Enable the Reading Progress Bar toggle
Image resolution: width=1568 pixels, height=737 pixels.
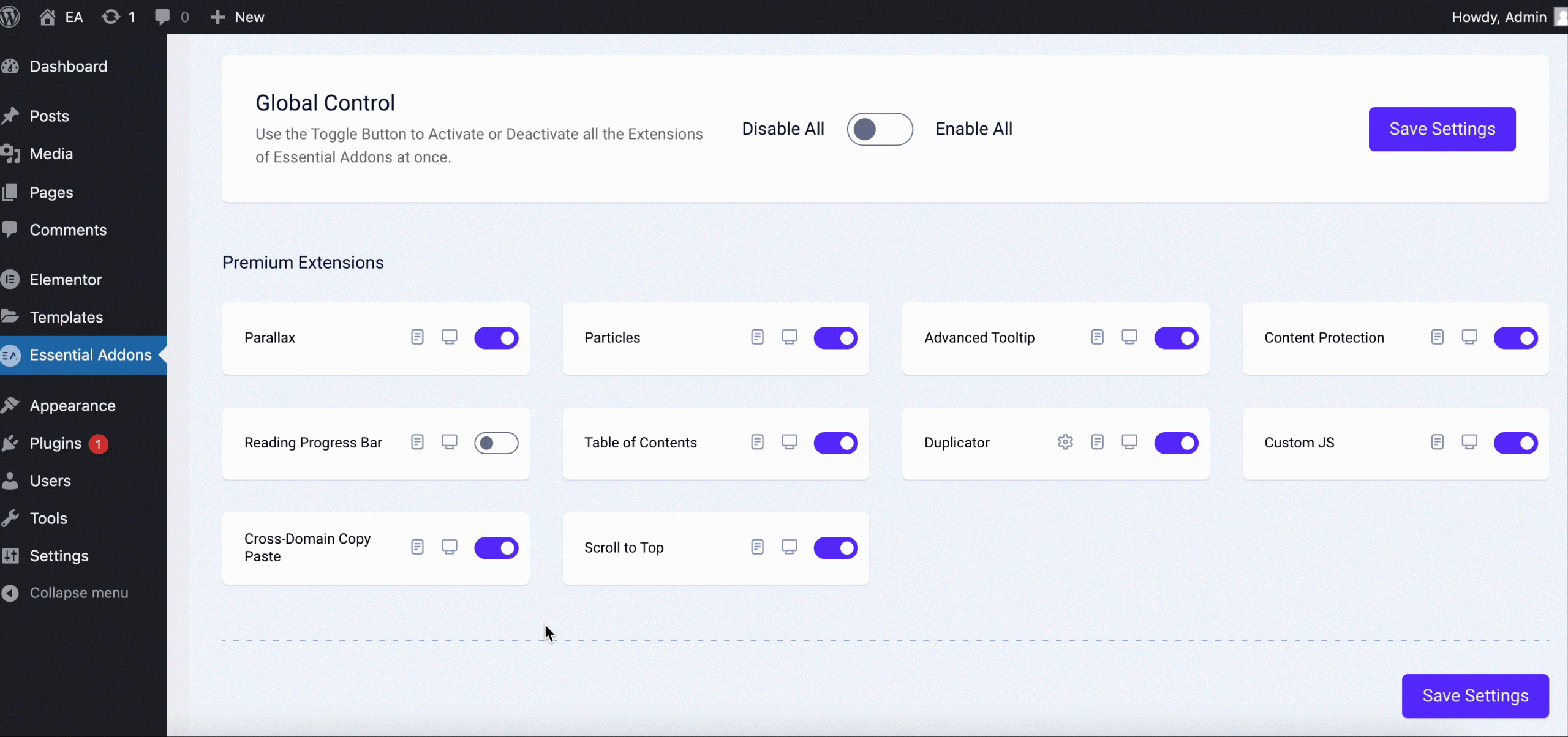click(496, 443)
